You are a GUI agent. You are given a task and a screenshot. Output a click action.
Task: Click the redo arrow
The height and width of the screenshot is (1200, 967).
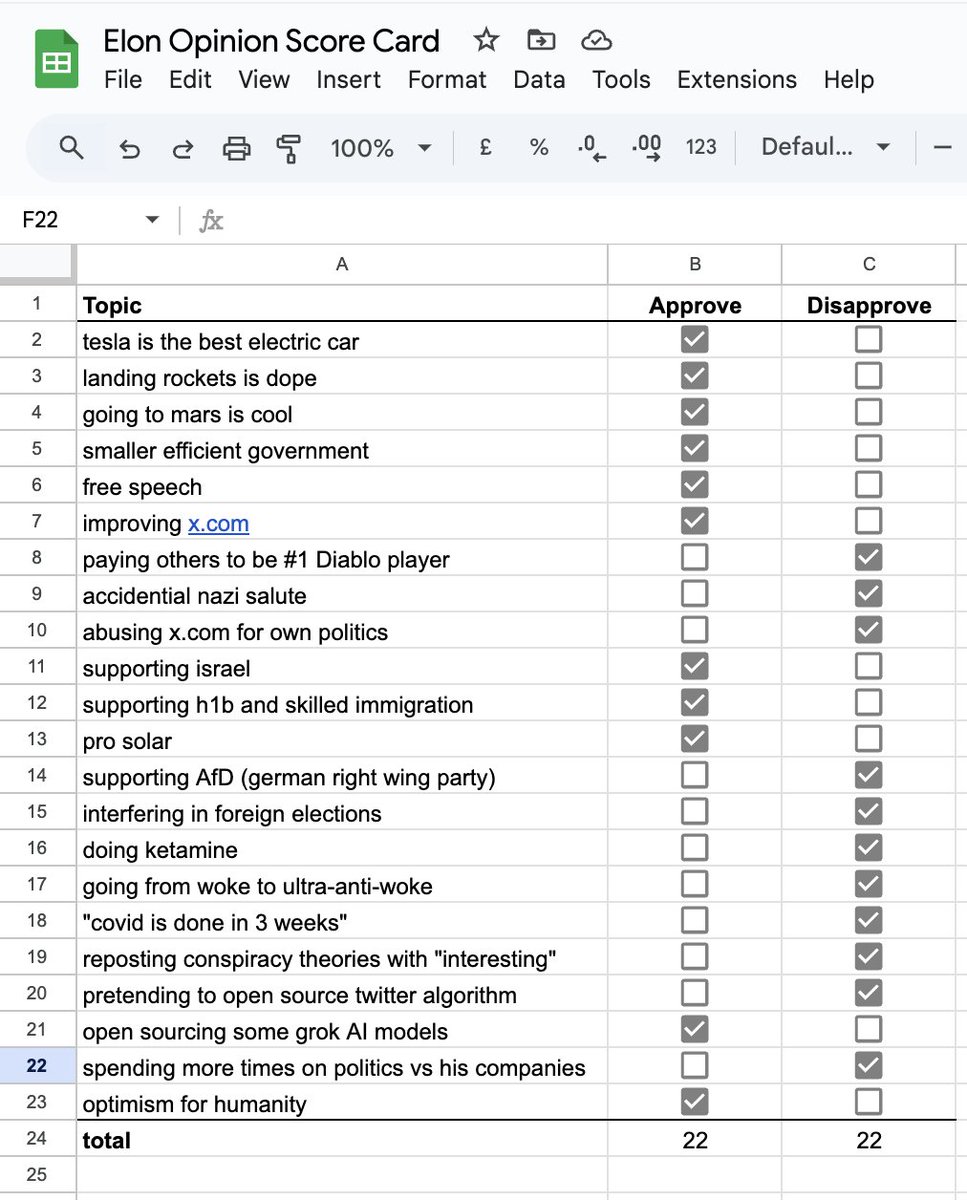click(183, 149)
